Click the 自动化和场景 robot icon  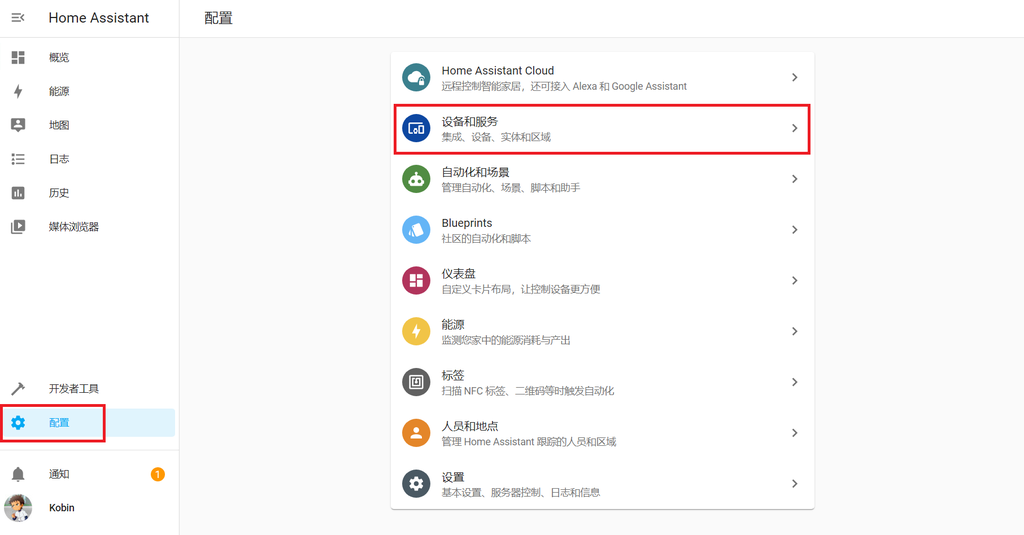pos(416,179)
